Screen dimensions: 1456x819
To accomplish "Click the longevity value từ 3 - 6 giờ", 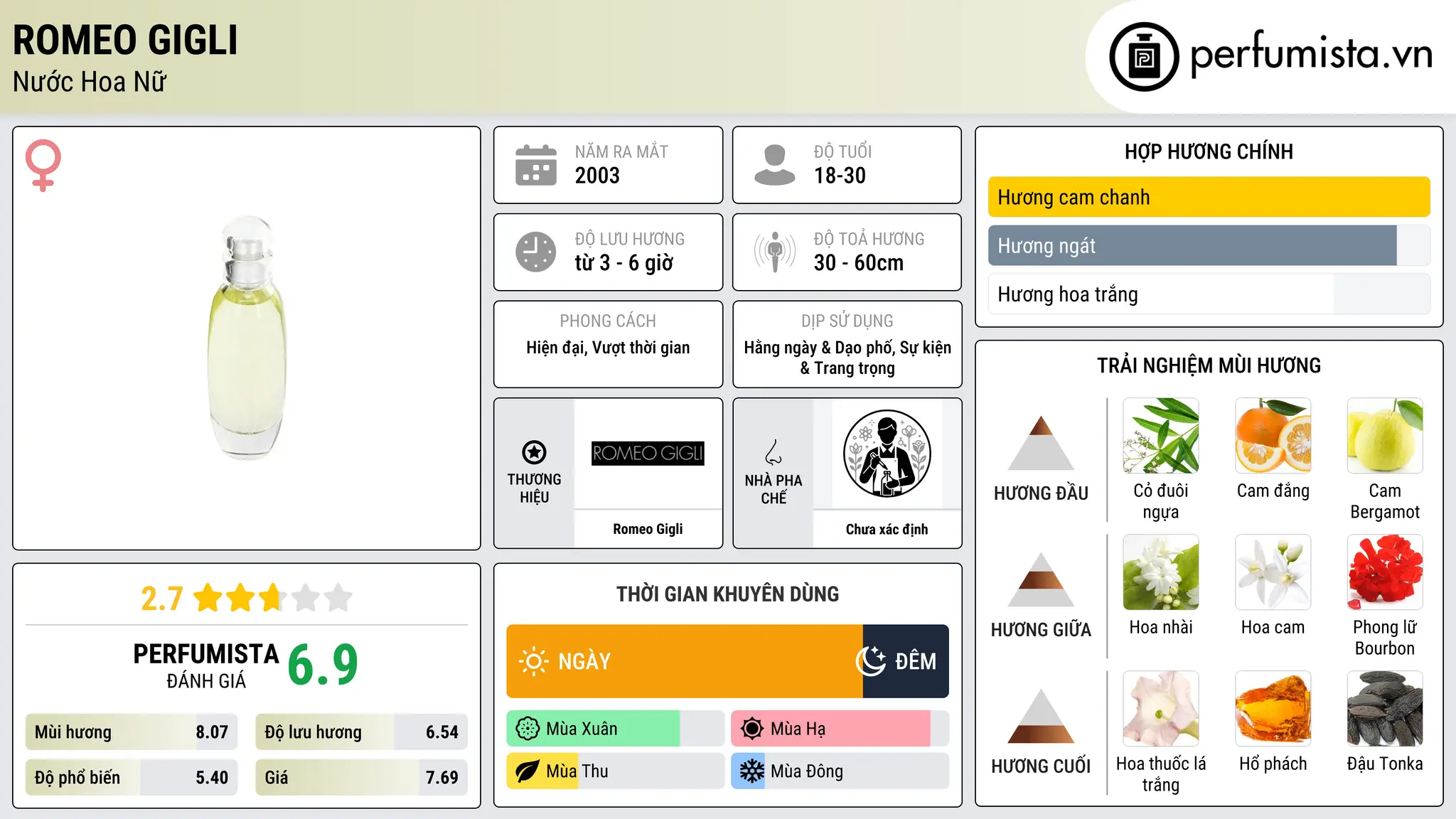I will pyautogui.click(x=624, y=263).
